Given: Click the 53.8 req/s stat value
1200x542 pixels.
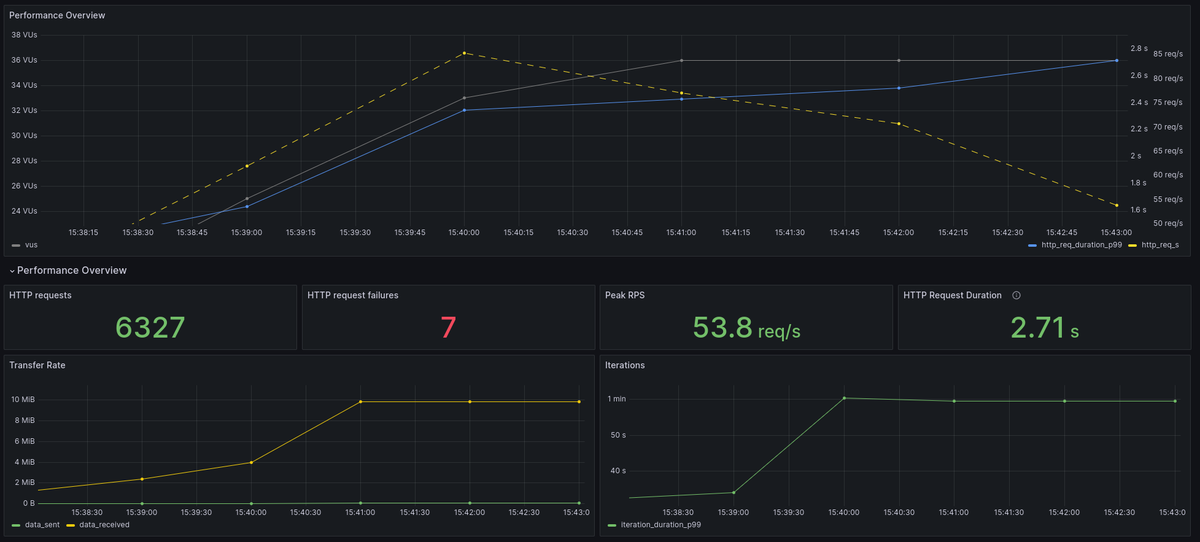Looking at the screenshot, I should tap(745, 327).
